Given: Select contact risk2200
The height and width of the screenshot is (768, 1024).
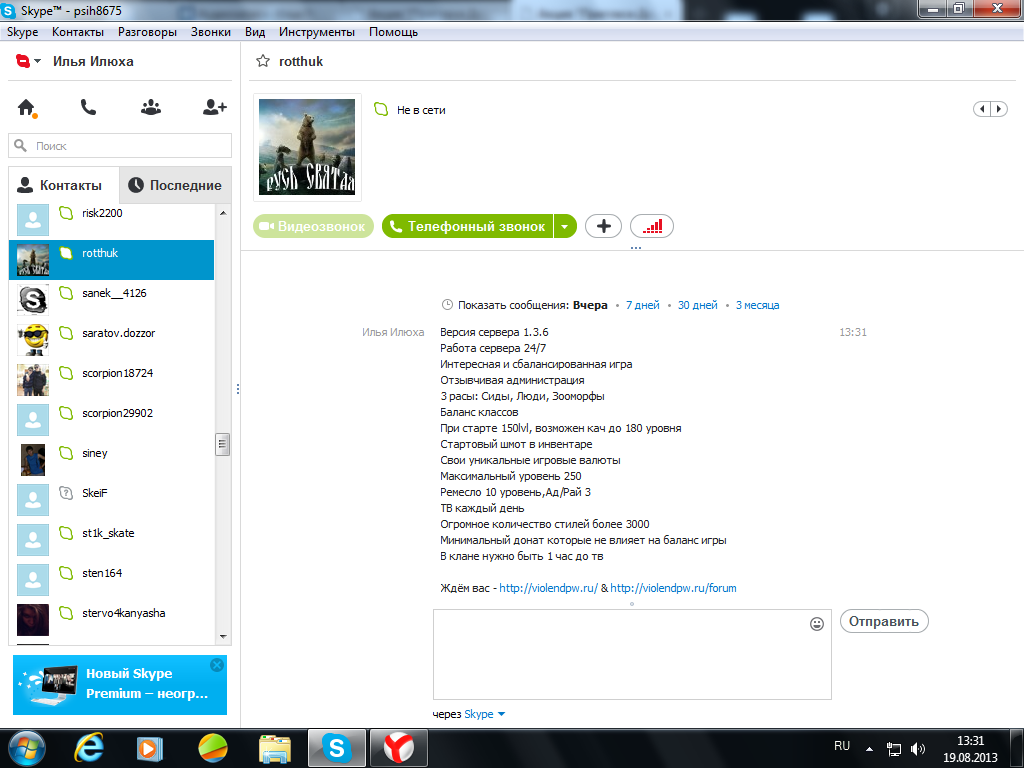Looking at the screenshot, I should tap(112, 220).
